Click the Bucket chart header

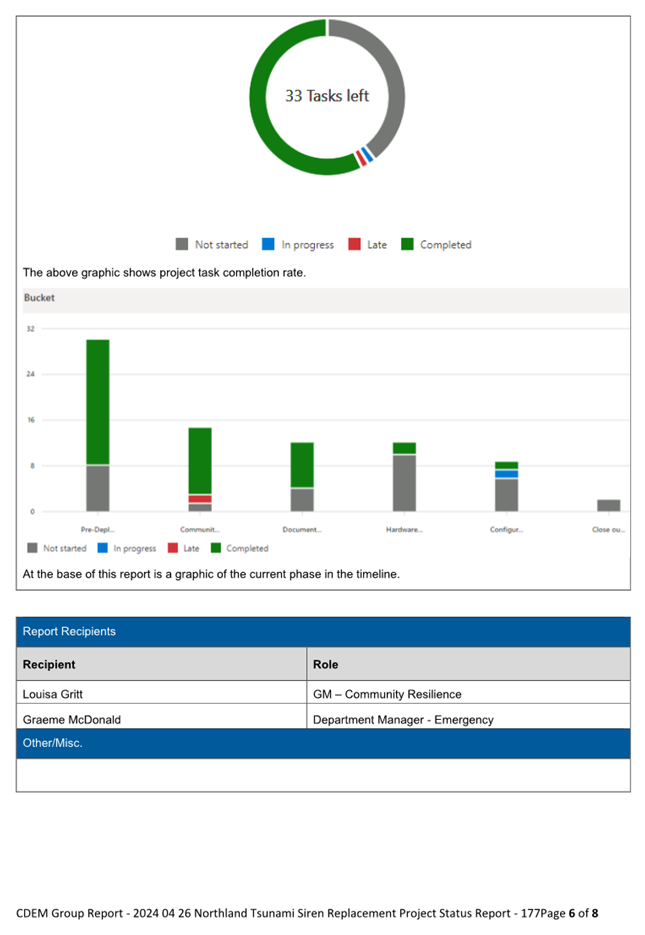point(40,298)
